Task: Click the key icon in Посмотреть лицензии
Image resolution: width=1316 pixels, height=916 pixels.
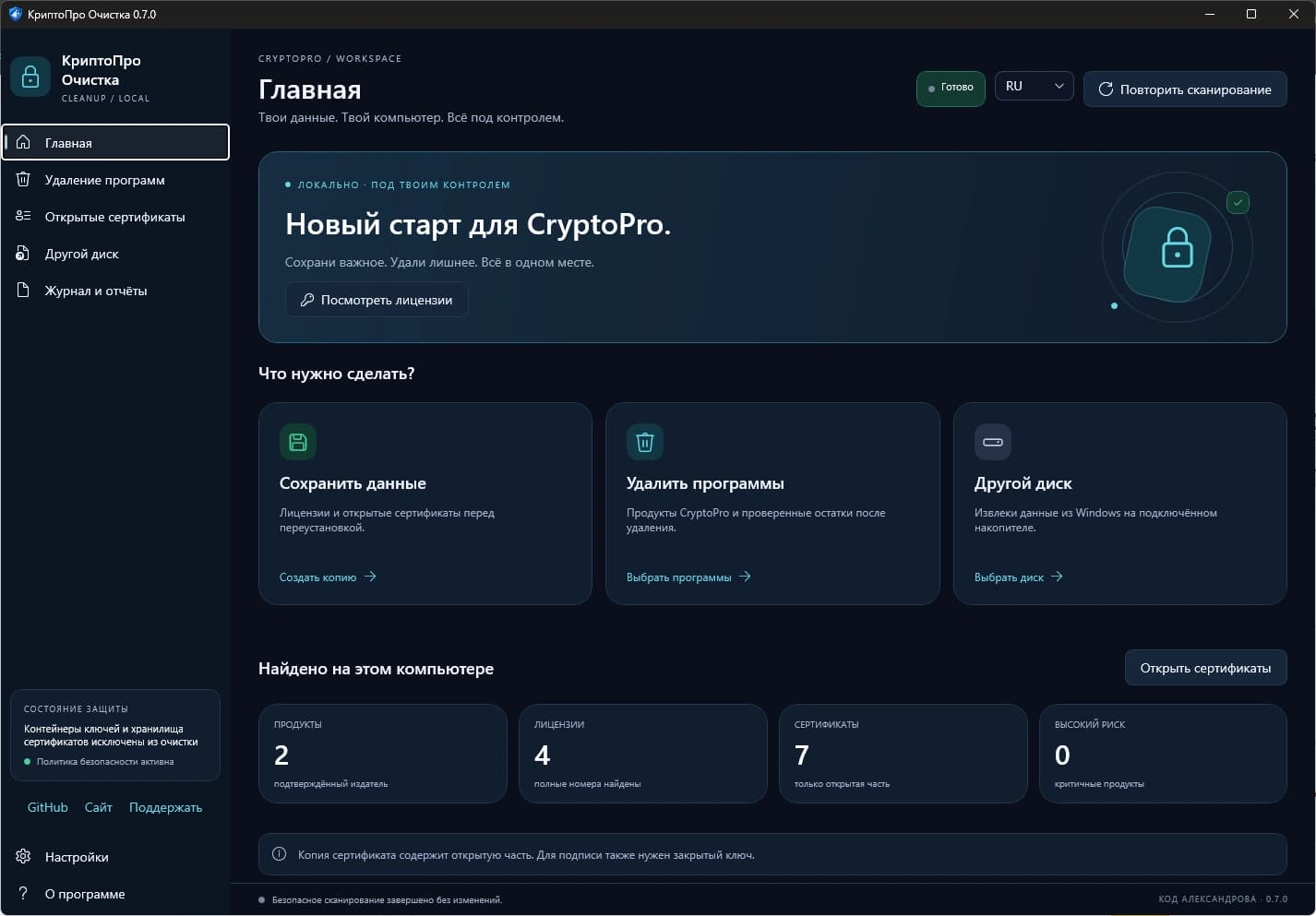Action: tap(307, 300)
